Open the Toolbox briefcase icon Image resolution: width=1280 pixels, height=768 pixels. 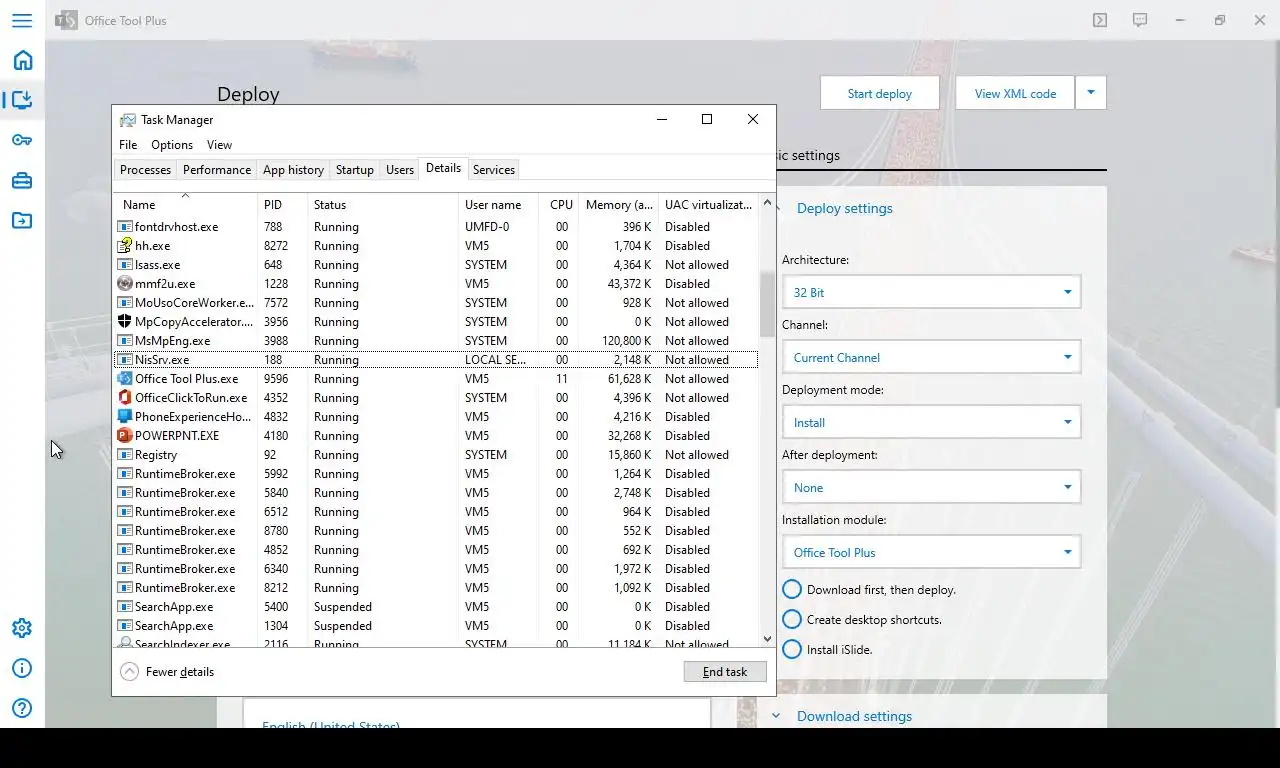pos(22,181)
